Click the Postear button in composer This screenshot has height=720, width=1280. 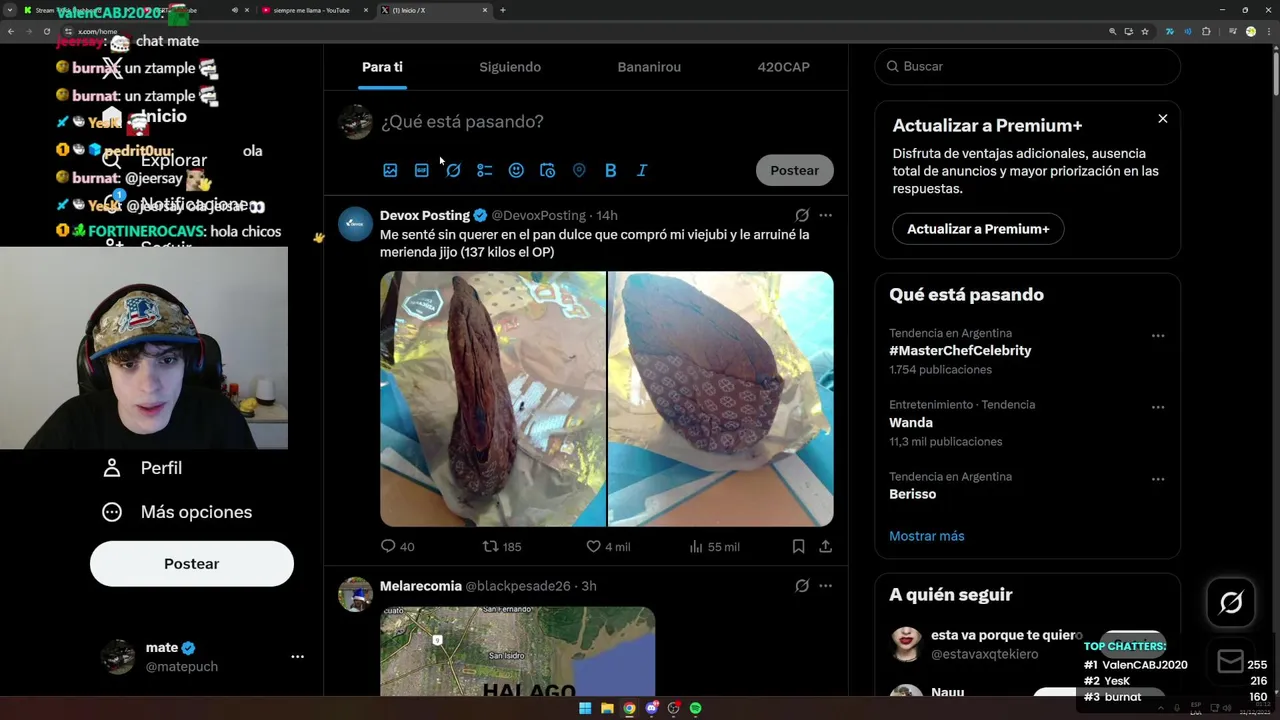(x=794, y=170)
